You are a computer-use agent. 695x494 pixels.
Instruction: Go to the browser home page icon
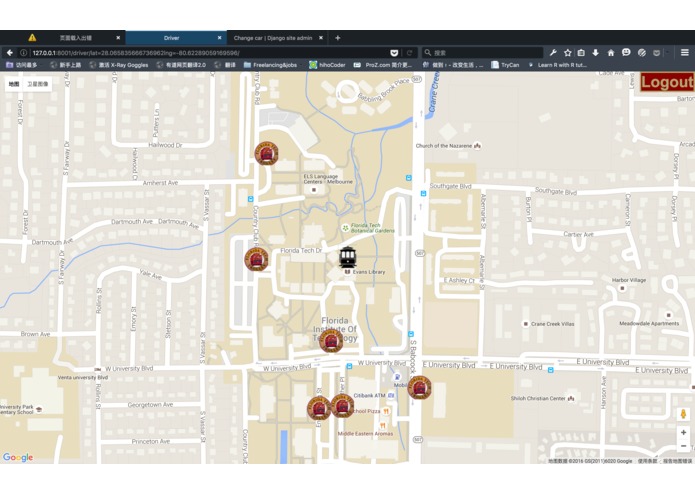(x=611, y=53)
